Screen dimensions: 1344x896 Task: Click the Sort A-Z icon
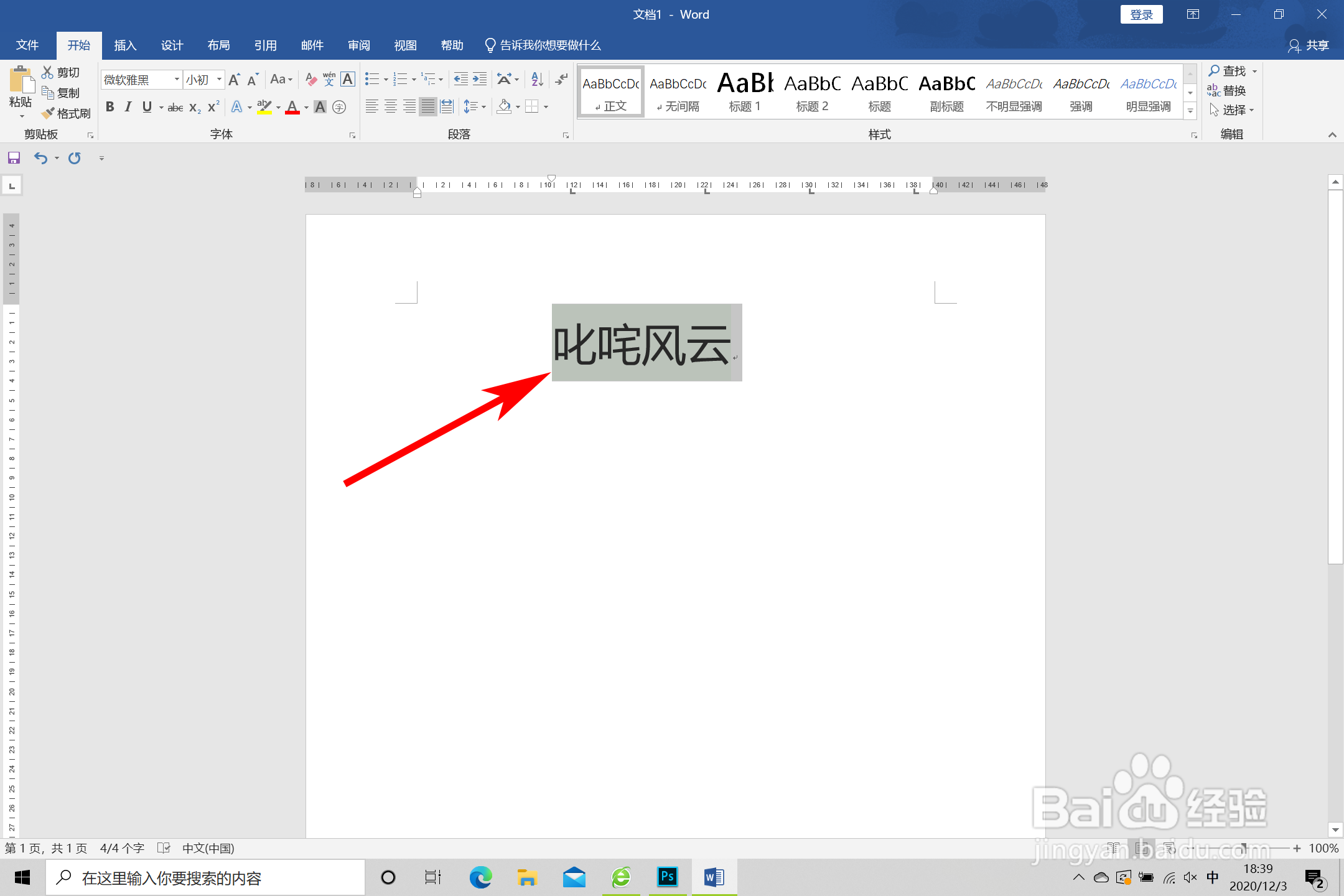(x=537, y=79)
